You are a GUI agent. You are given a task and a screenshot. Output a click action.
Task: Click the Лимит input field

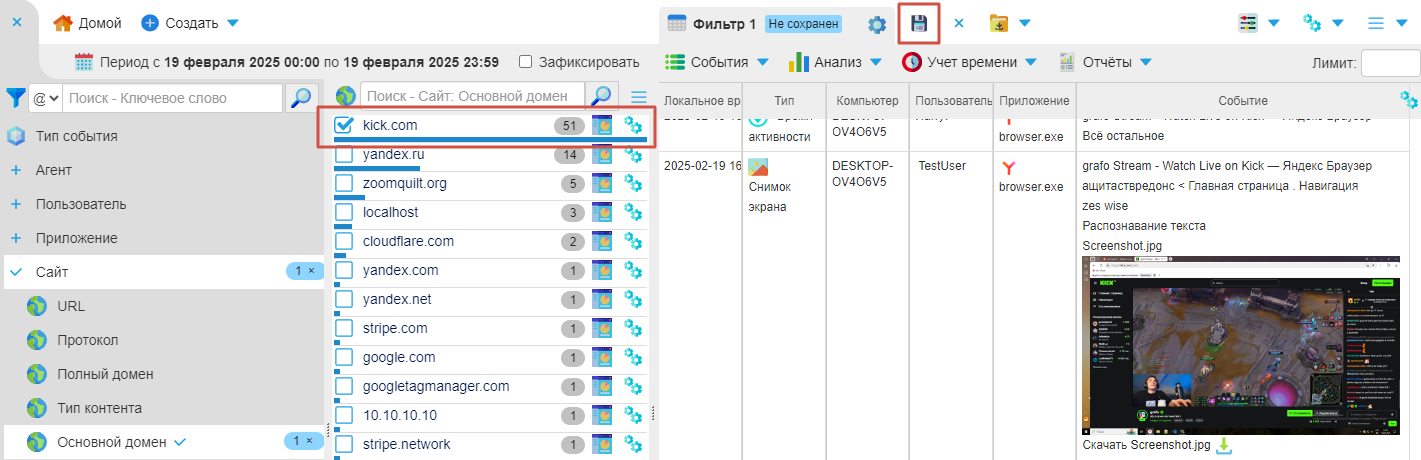(1390, 63)
